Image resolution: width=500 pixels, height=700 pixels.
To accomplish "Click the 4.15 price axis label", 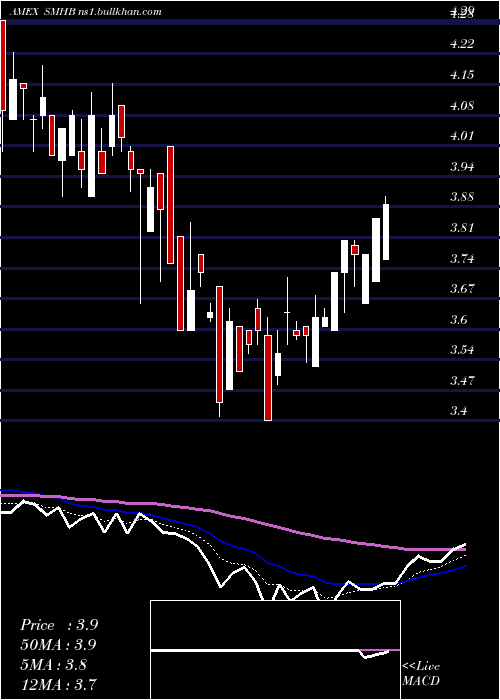I will point(462,75).
